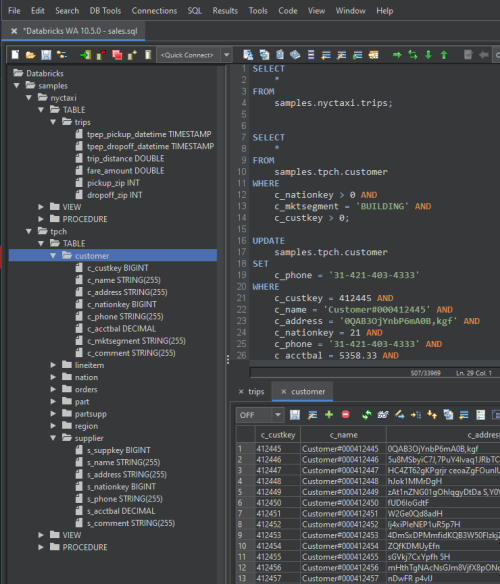Click the green arrow connect icon
The width and height of the screenshot is (500, 584).
pyautogui.click(x=85, y=55)
